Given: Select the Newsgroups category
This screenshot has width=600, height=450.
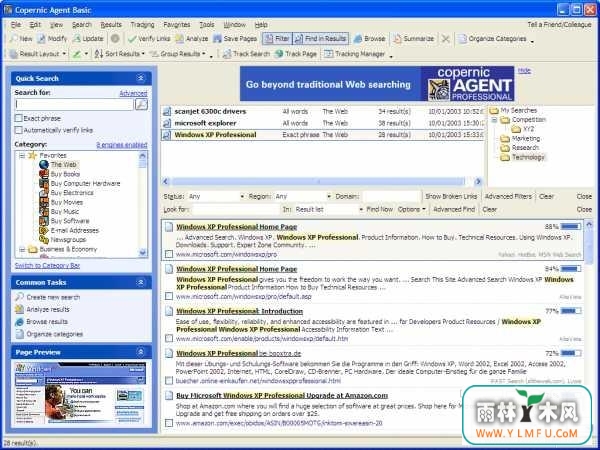Looking at the screenshot, I should (x=68, y=240).
